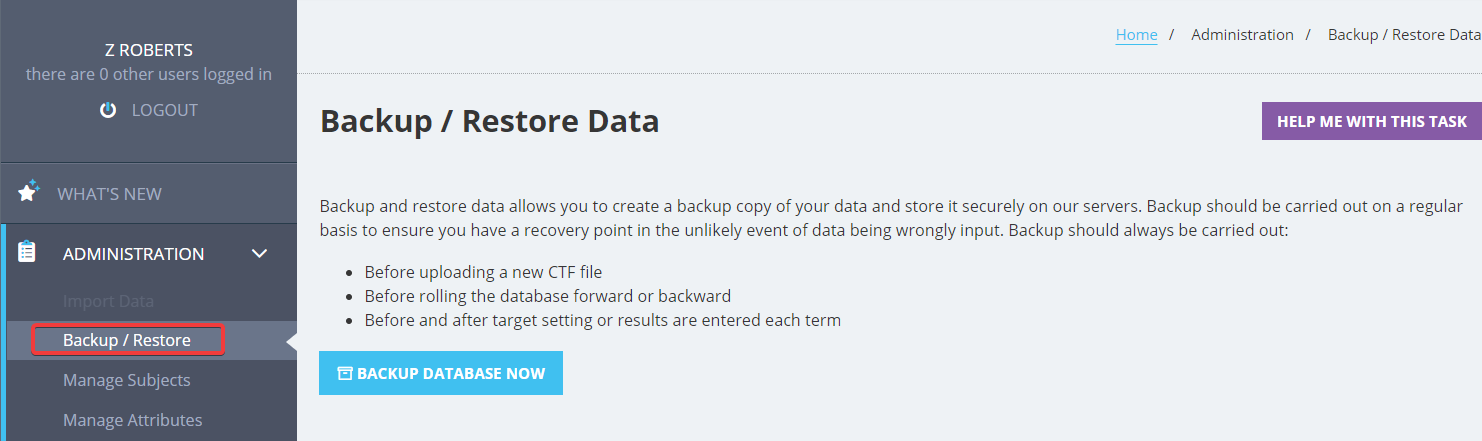Click the Z ROBERTS user name

(149, 50)
